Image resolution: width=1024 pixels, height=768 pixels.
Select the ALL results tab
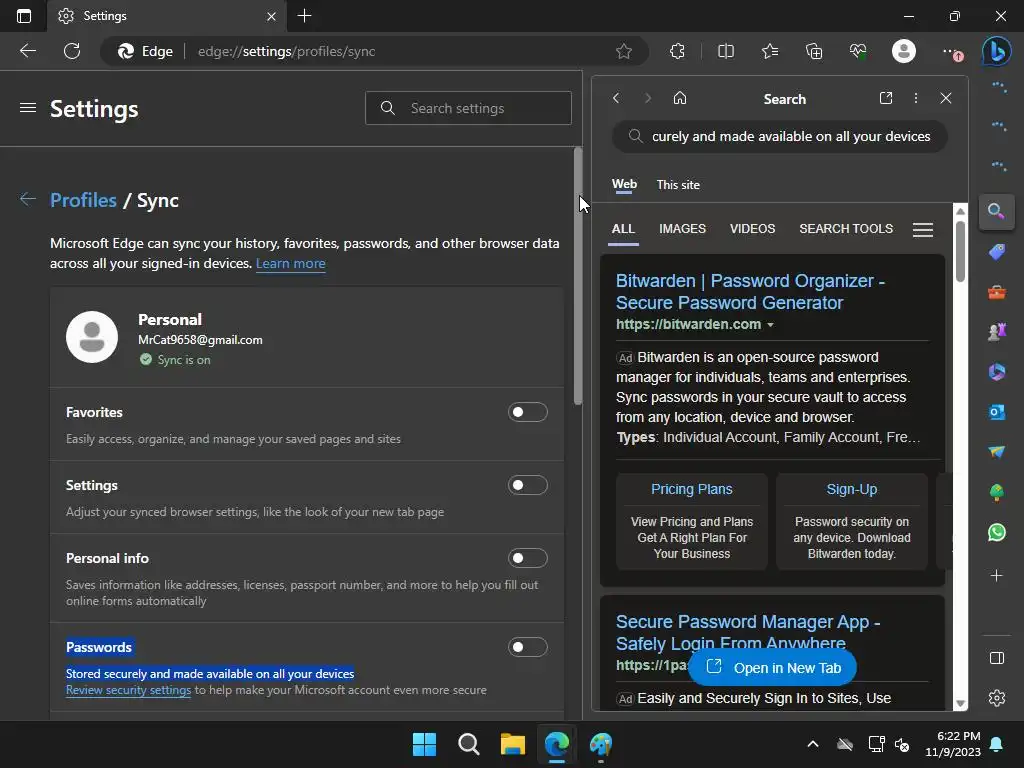click(x=623, y=229)
